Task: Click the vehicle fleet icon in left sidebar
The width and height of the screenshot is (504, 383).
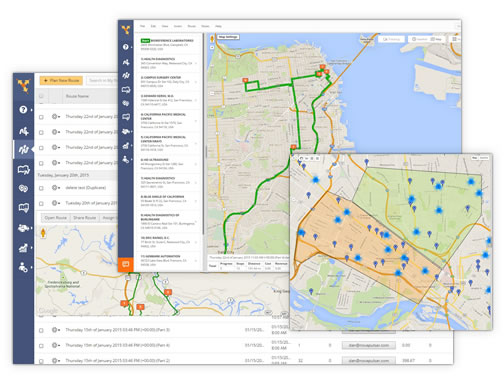Action: coord(23,228)
